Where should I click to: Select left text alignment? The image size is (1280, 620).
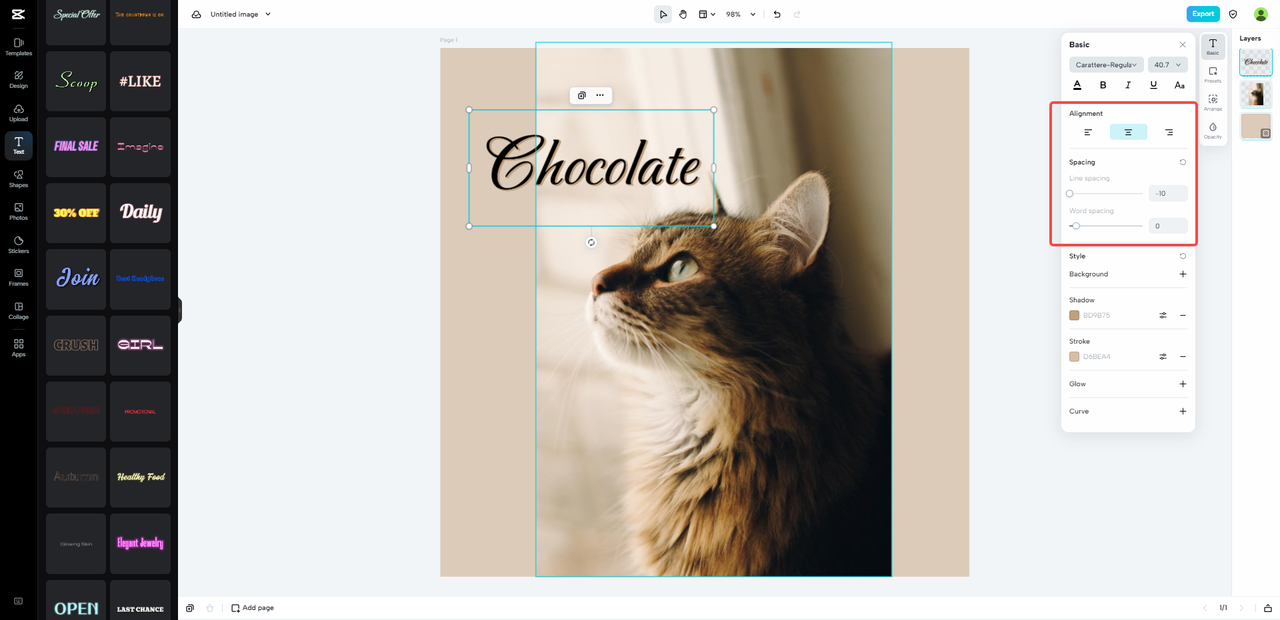click(x=1088, y=132)
